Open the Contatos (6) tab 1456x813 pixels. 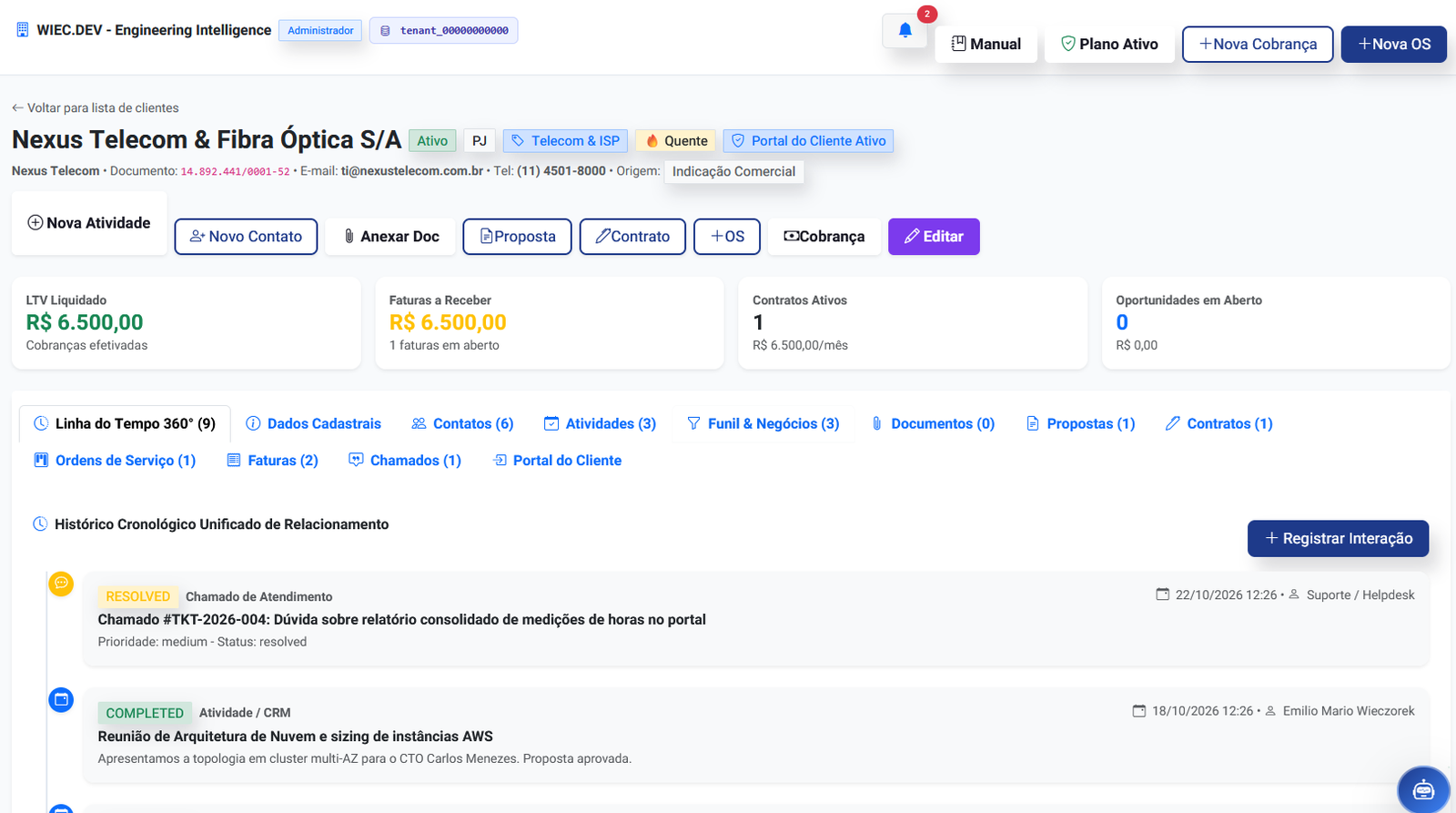point(462,423)
